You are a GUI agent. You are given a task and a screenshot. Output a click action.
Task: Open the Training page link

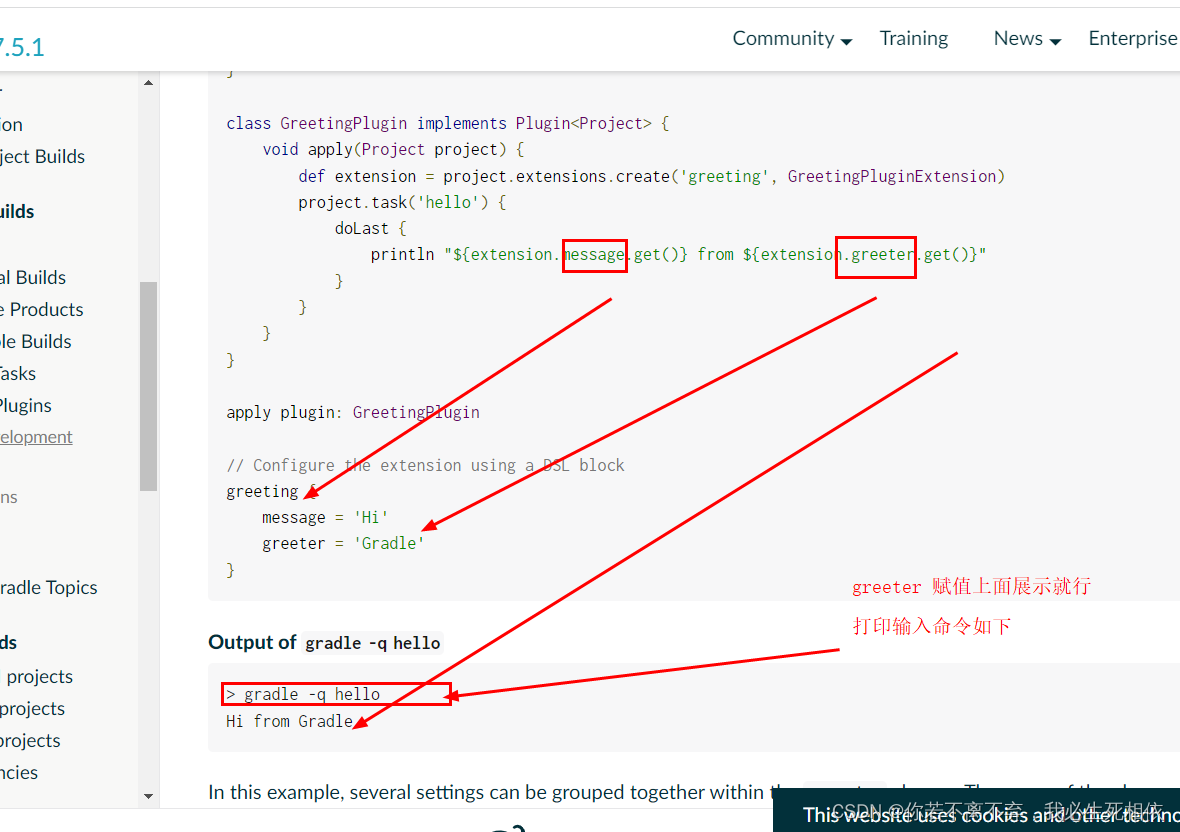pyautogui.click(x=914, y=39)
